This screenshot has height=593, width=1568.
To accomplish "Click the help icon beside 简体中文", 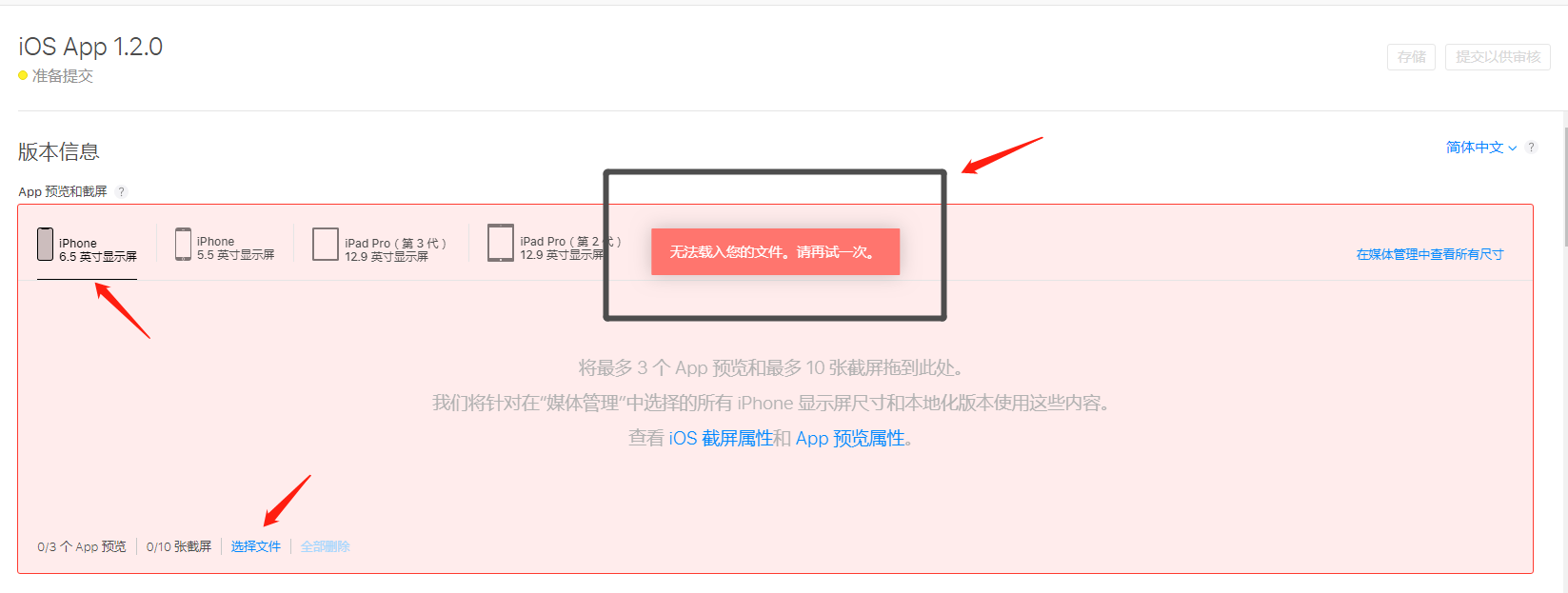I will coord(1531,148).
